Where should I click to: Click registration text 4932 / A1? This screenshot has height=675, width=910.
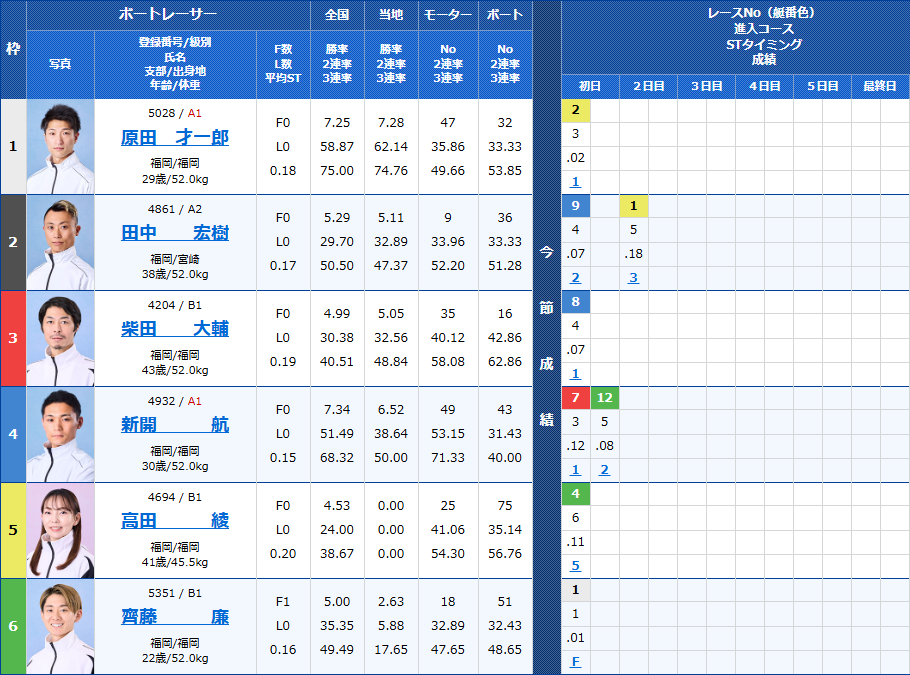175,401
